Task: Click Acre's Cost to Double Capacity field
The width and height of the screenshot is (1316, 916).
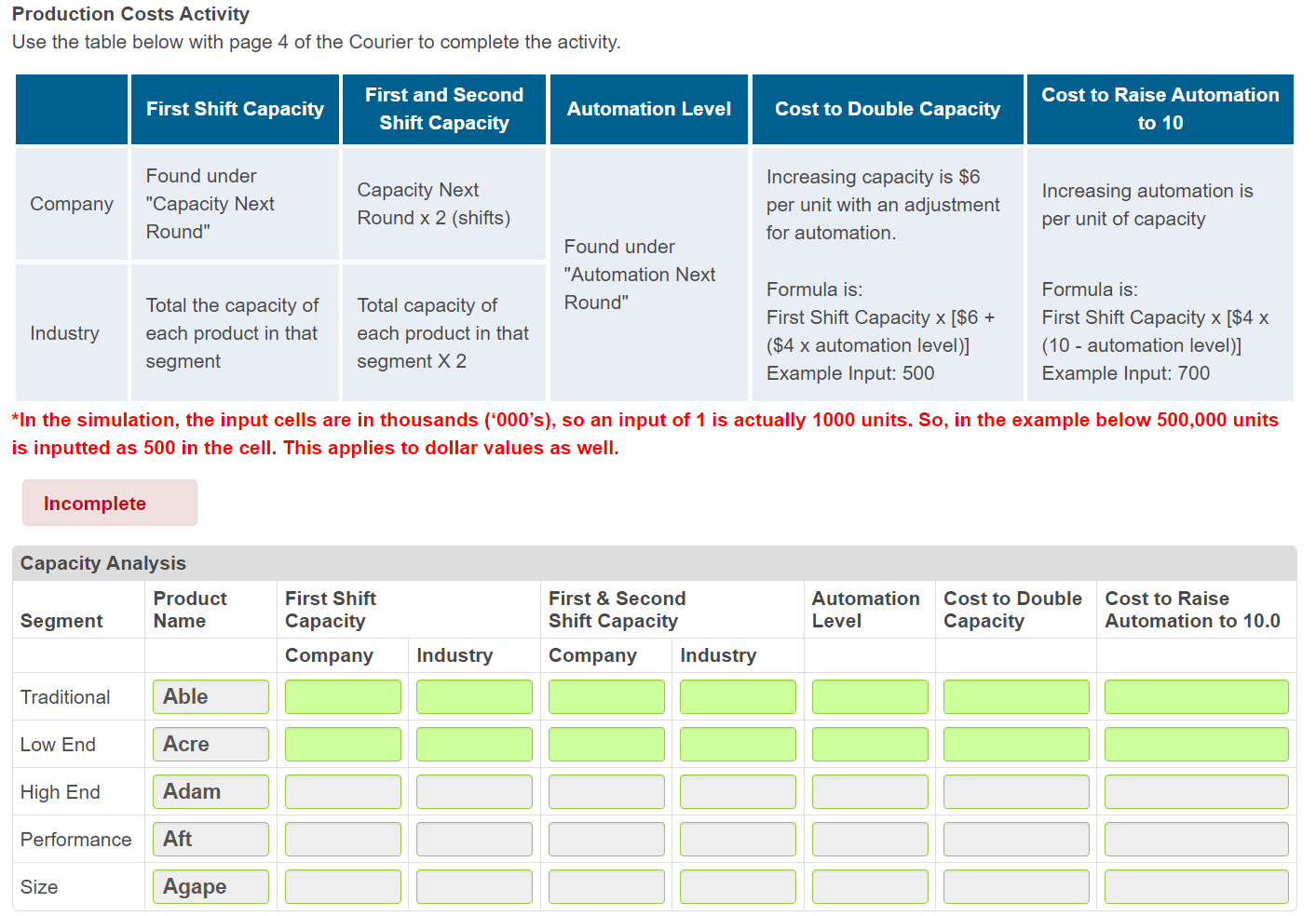Action: [x=1015, y=744]
